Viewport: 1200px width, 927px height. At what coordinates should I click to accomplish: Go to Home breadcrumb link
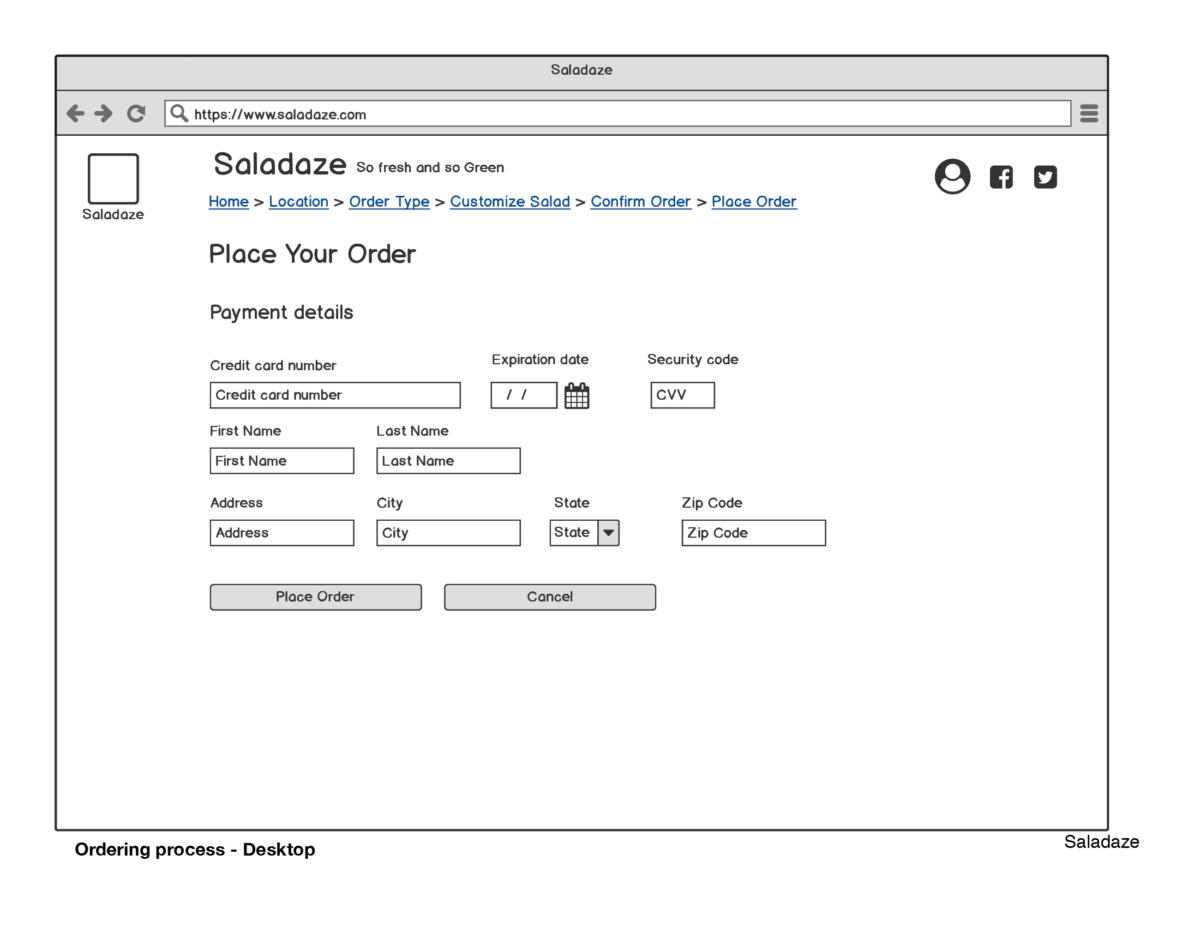pyautogui.click(x=228, y=202)
